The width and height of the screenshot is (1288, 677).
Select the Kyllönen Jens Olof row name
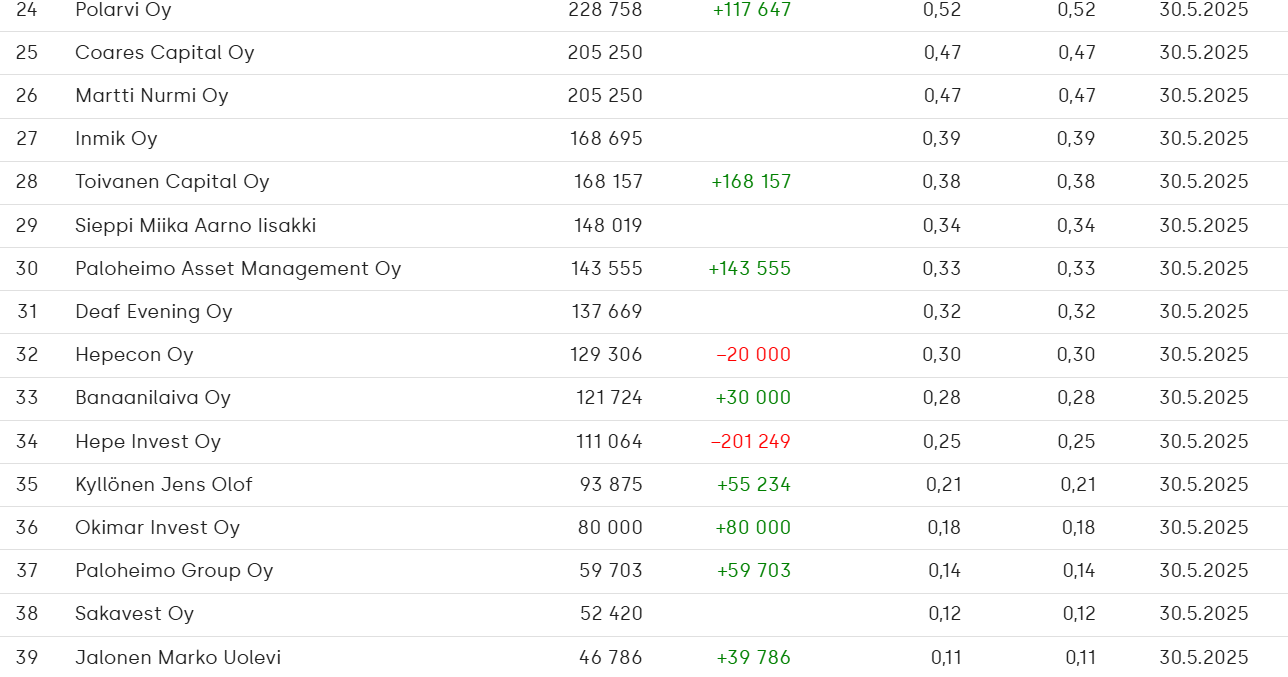tap(164, 485)
